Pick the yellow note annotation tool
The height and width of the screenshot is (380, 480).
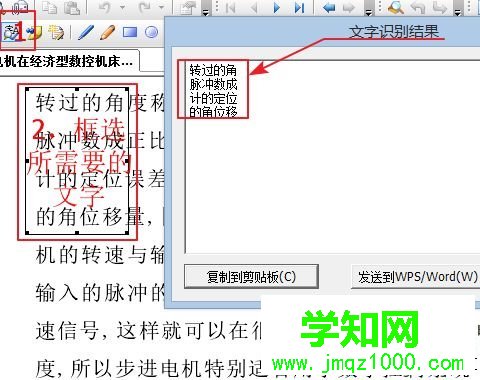point(35,32)
